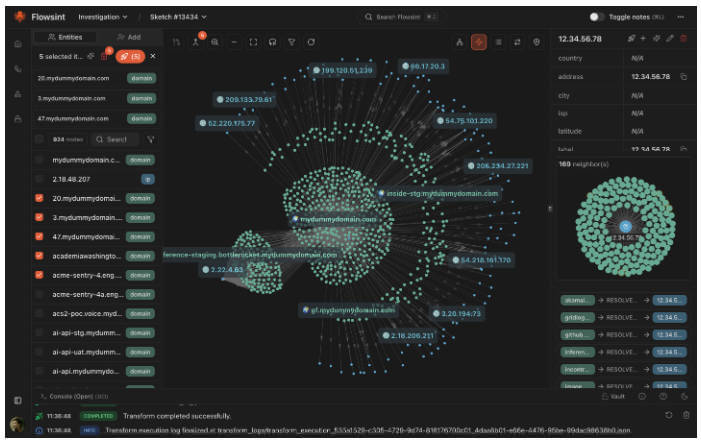Click the zoom out minus toolbar icon

point(234,42)
